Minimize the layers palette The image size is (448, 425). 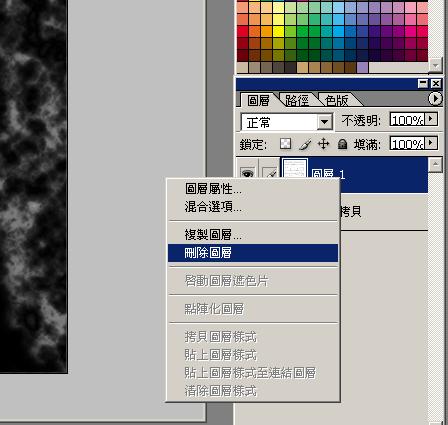(x=423, y=83)
